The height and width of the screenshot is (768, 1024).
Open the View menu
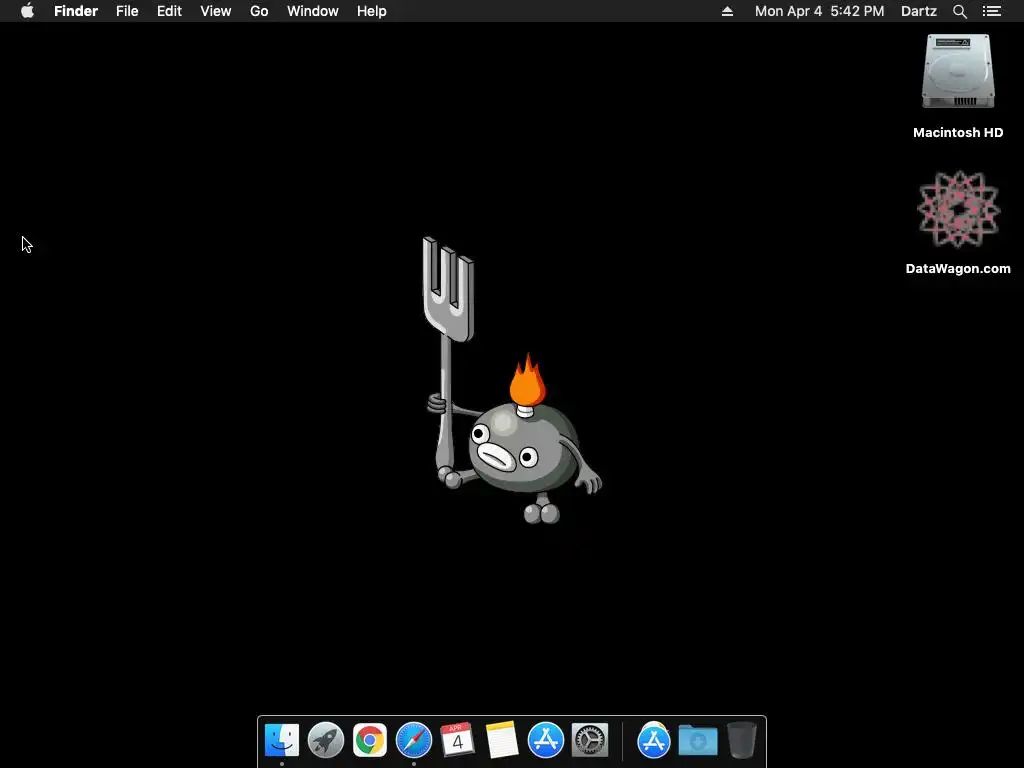[216, 11]
